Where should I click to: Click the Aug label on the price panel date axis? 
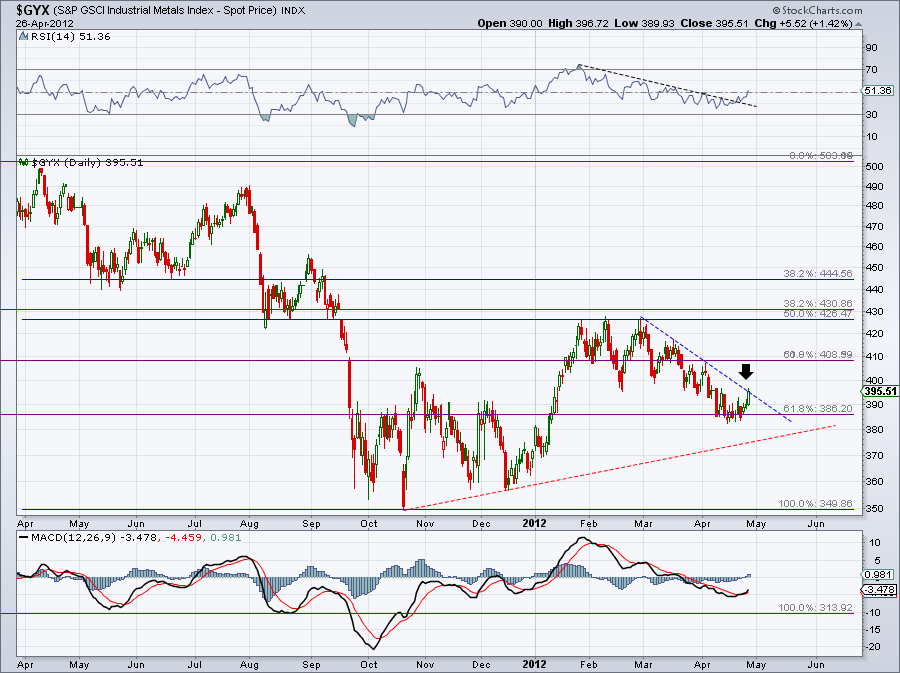click(250, 523)
